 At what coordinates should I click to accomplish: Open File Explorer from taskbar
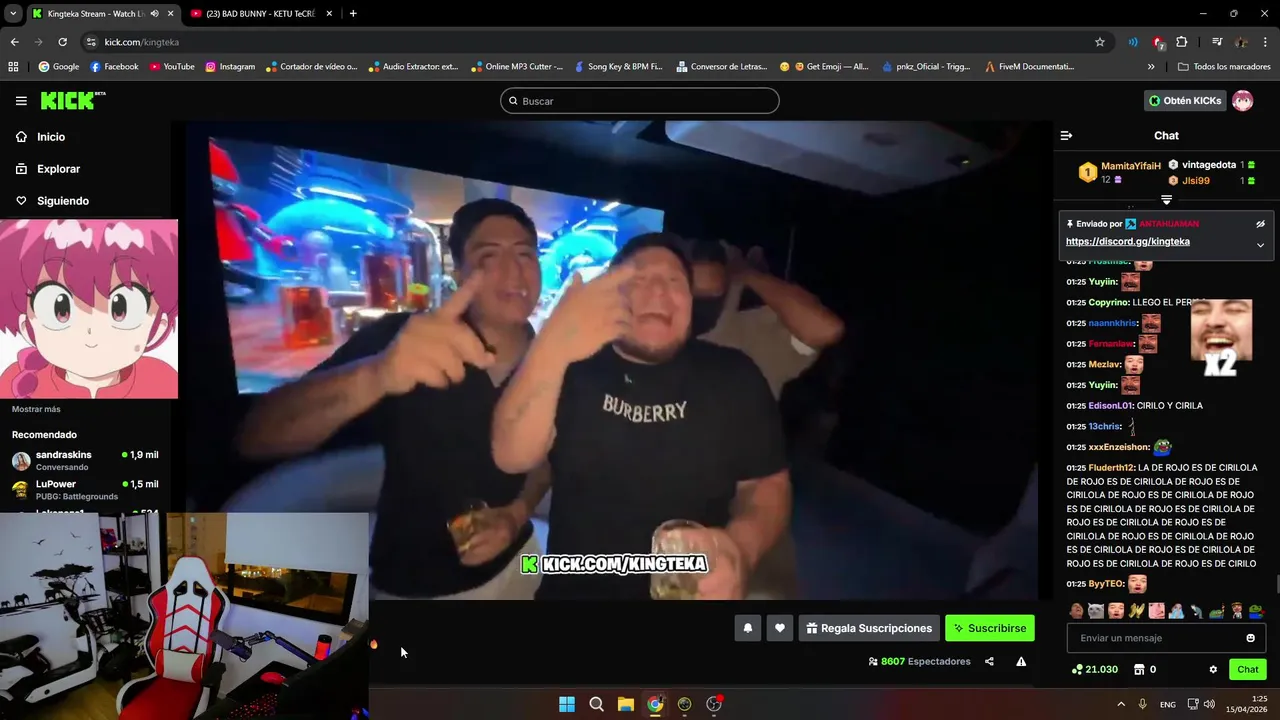[x=626, y=704]
